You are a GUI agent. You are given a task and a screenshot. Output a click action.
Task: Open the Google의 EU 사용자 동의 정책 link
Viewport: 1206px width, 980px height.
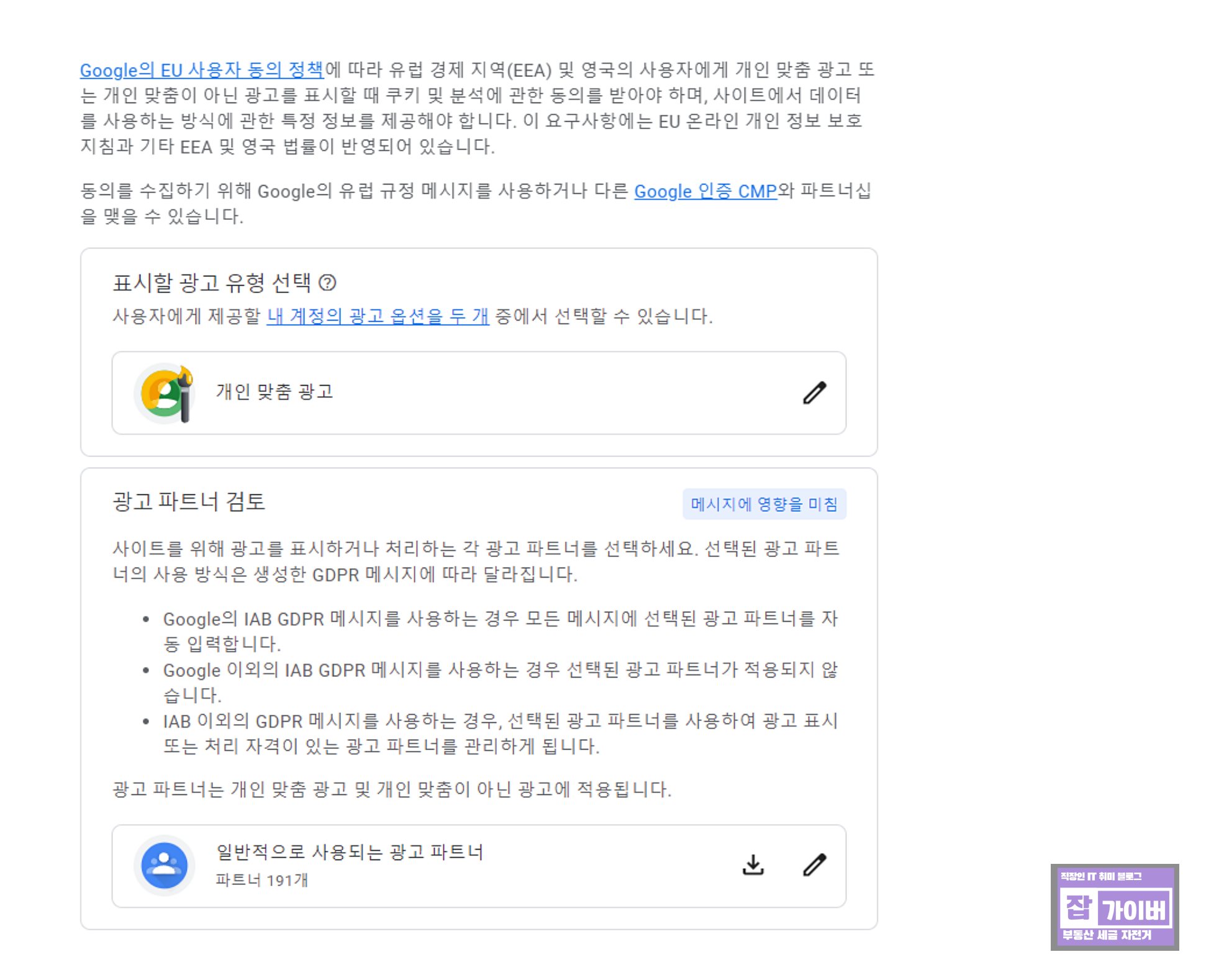pyautogui.click(x=202, y=70)
